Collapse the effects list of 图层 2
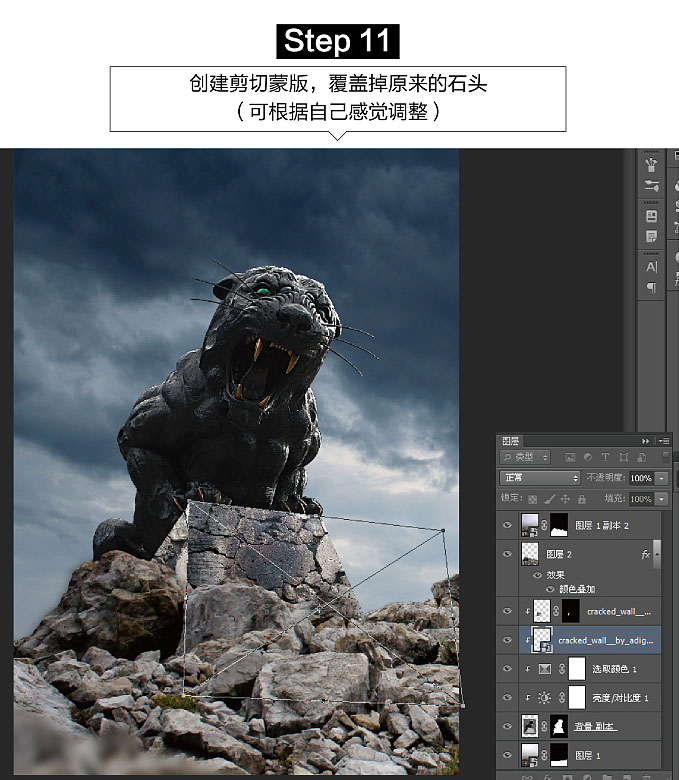Screen dimensions: 679x780 point(657,554)
